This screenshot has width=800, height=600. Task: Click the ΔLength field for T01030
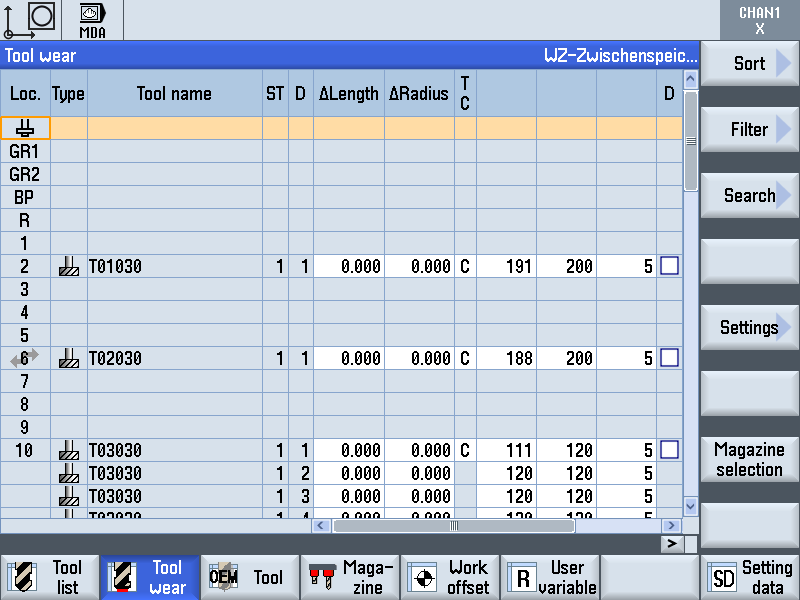click(349, 267)
